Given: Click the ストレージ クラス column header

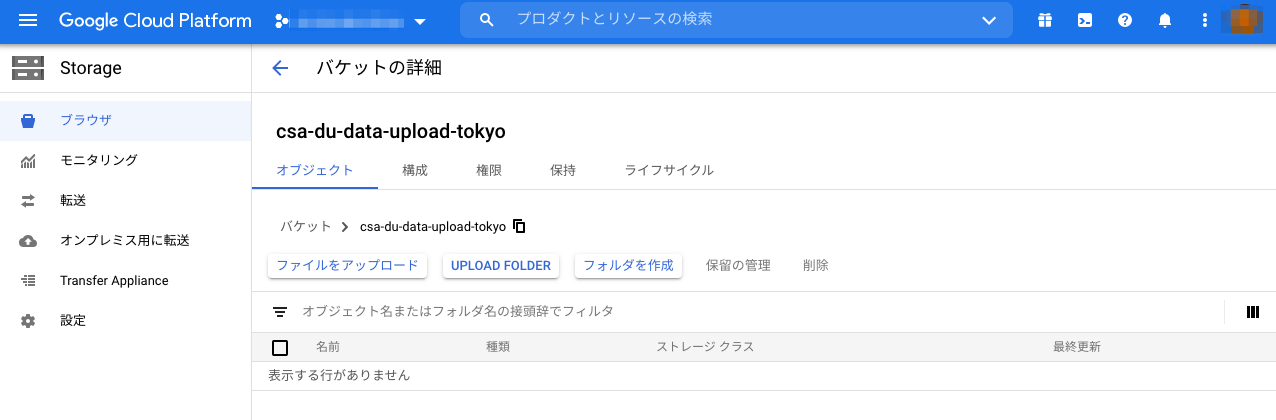Looking at the screenshot, I should tap(705, 347).
